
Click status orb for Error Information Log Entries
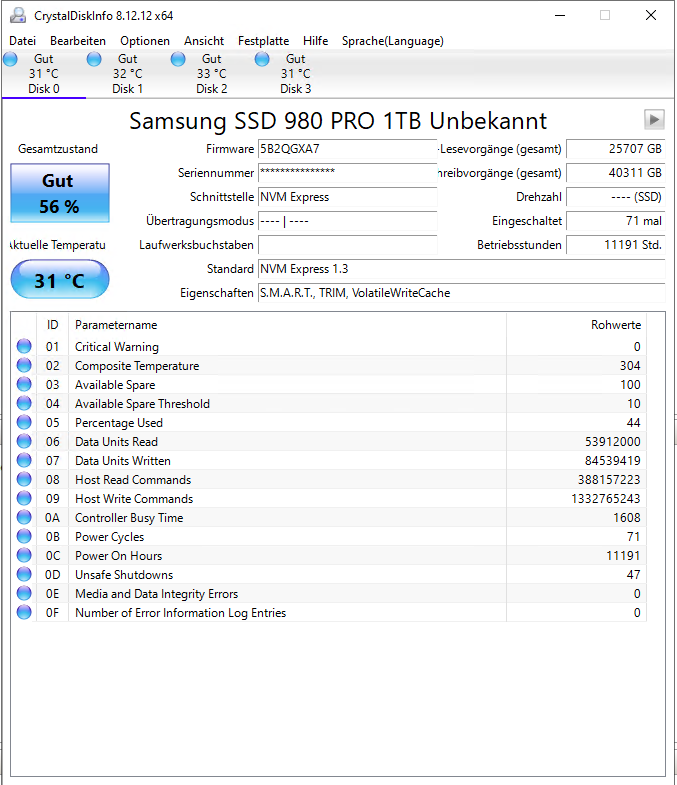[x=24, y=612]
